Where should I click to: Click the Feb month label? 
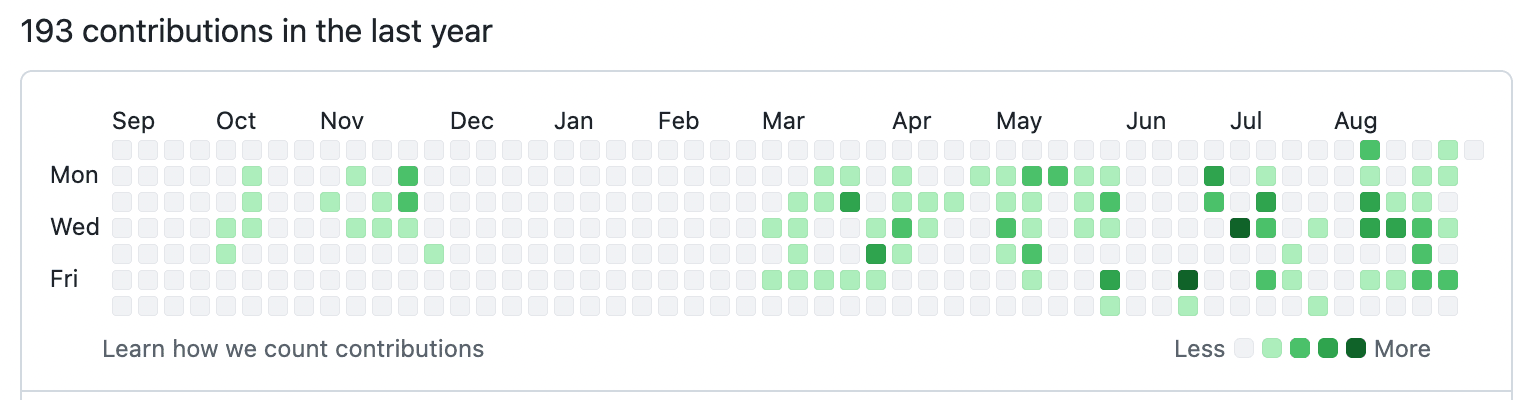678,122
